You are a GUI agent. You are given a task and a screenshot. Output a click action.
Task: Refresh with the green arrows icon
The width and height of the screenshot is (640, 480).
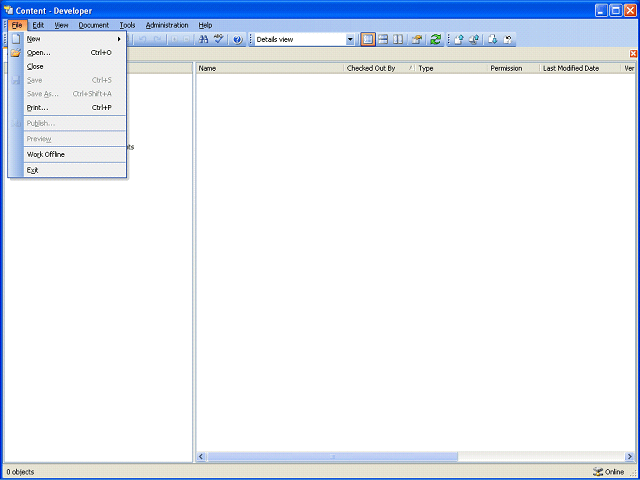[x=436, y=40]
